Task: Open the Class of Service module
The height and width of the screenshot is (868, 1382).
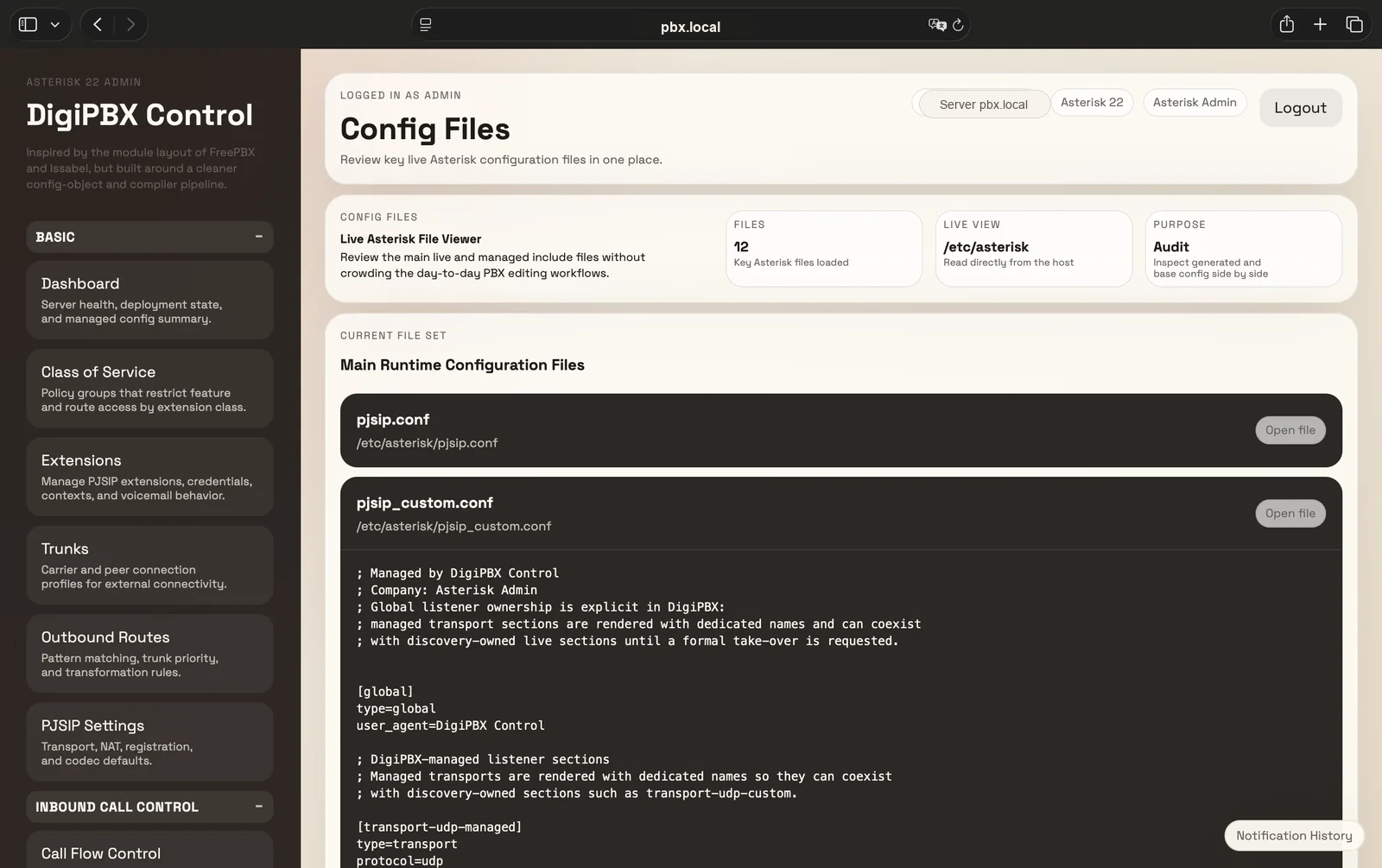Action: coord(149,389)
